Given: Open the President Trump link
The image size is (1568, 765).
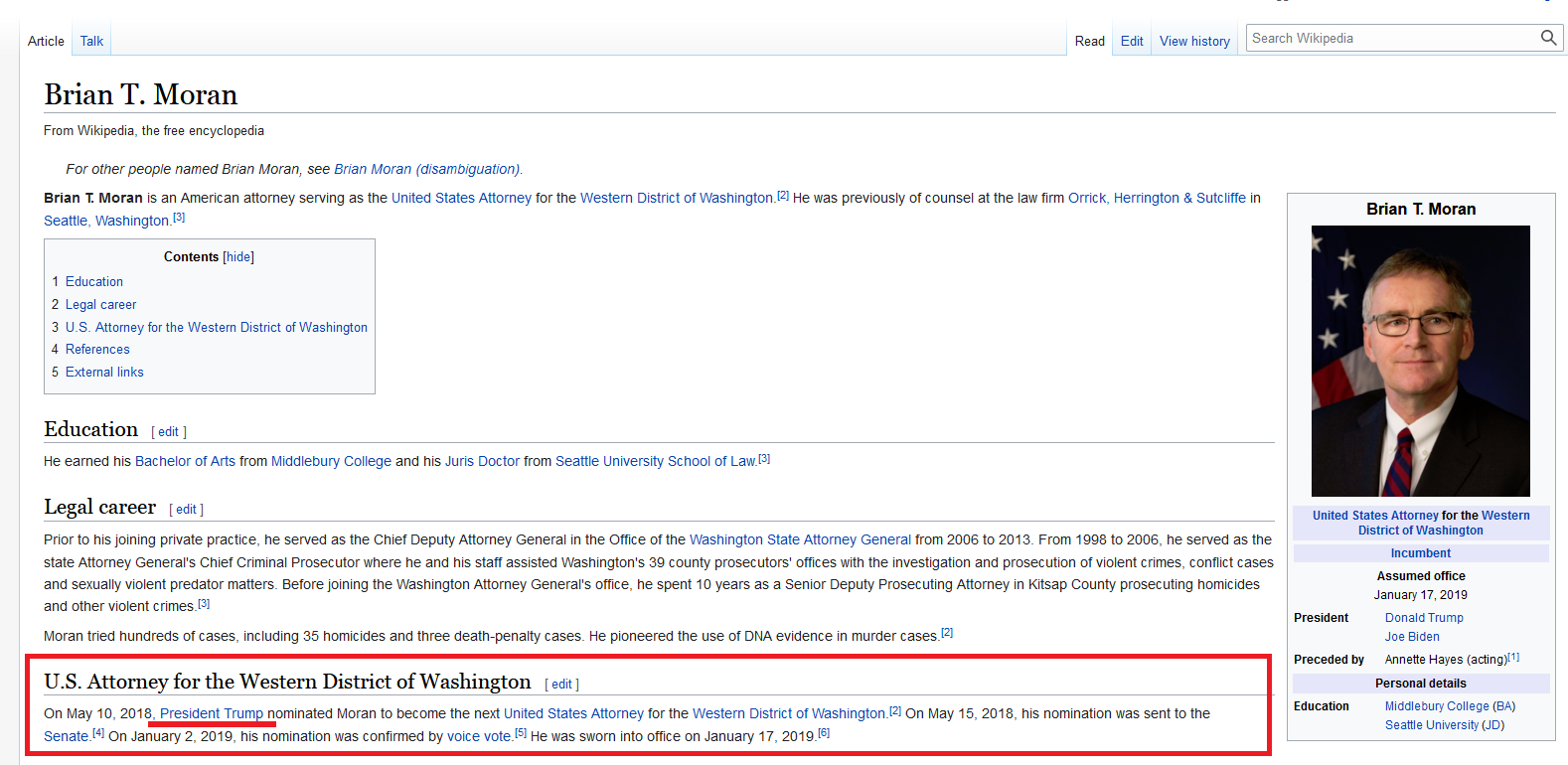Looking at the screenshot, I should tap(212, 713).
